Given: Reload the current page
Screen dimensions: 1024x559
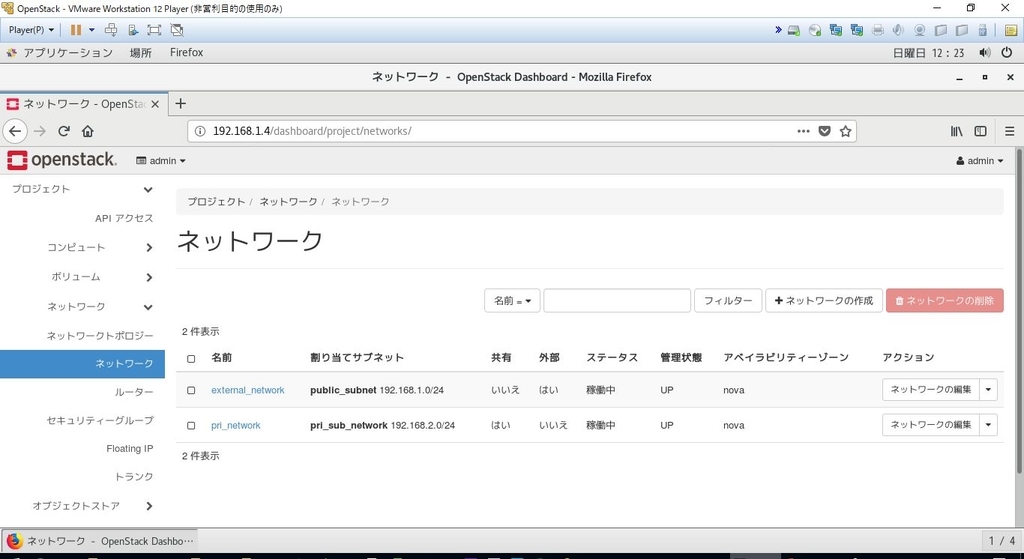Looking at the screenshot, I should 63,131.
